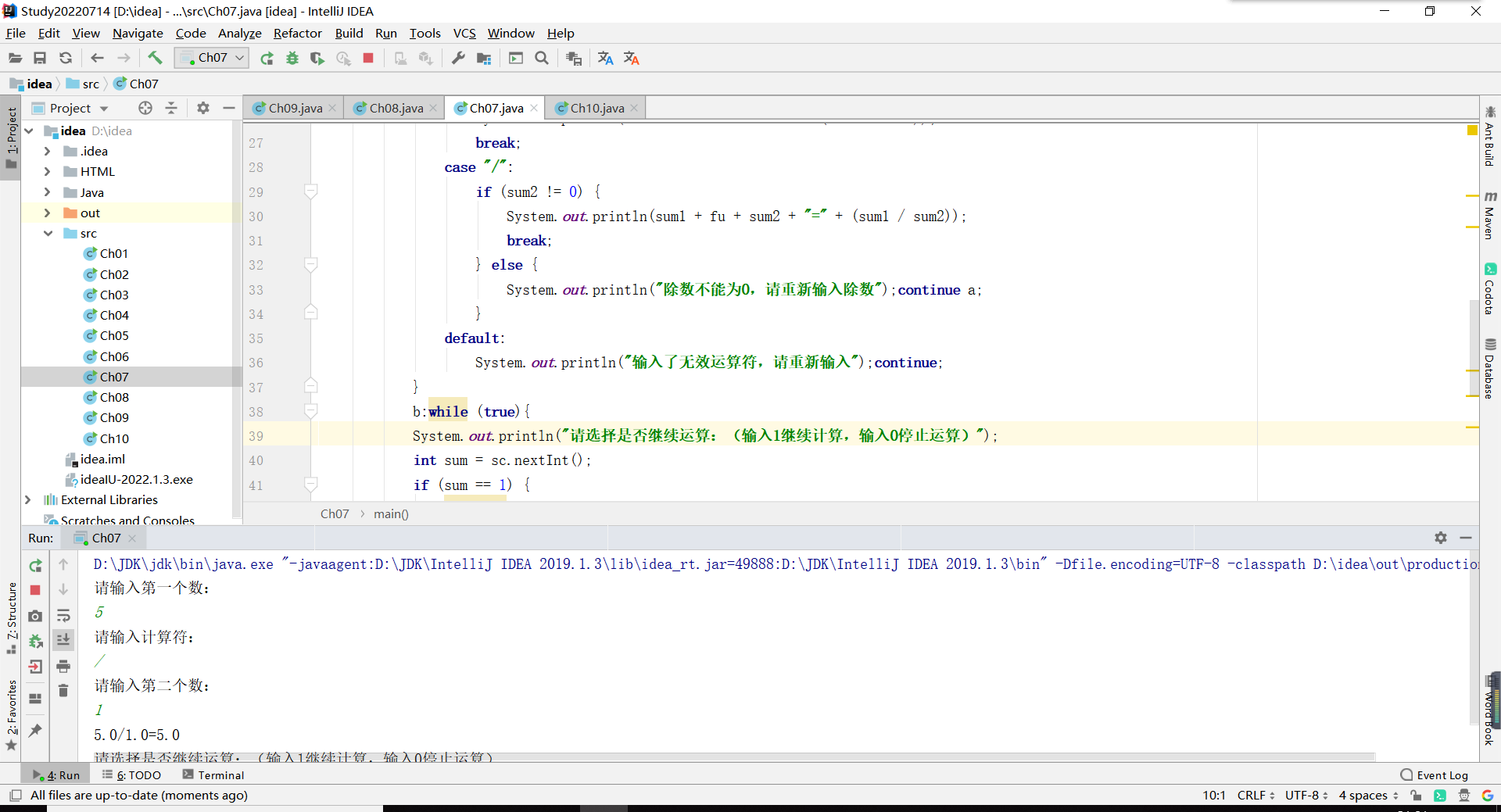Image resolution: width=1501 pixels, height=812 pixels.
Task: Open the Ch07 run configuration dropdown
Action: pyautogui.click(x=213, y=58)
